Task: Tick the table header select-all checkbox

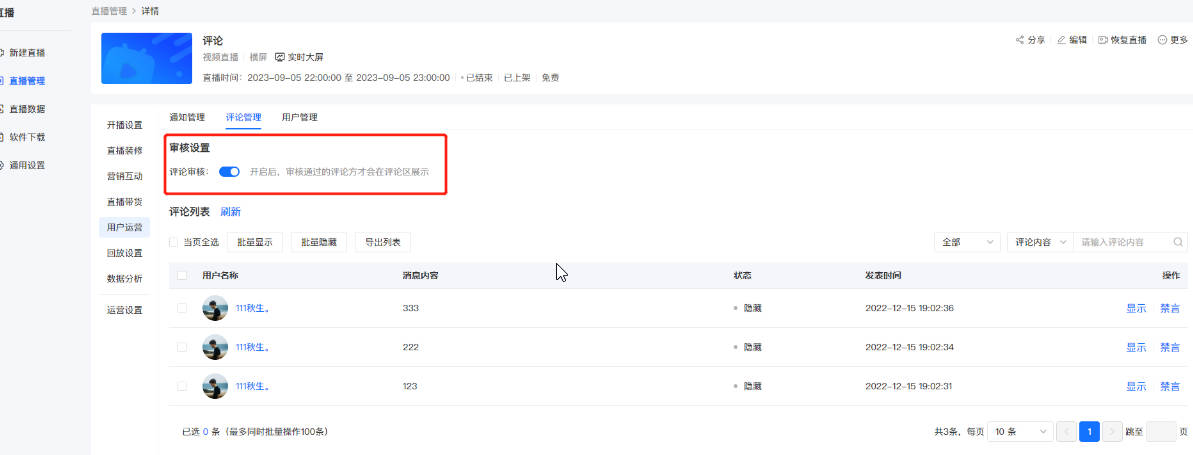Action: click(182, 275)
